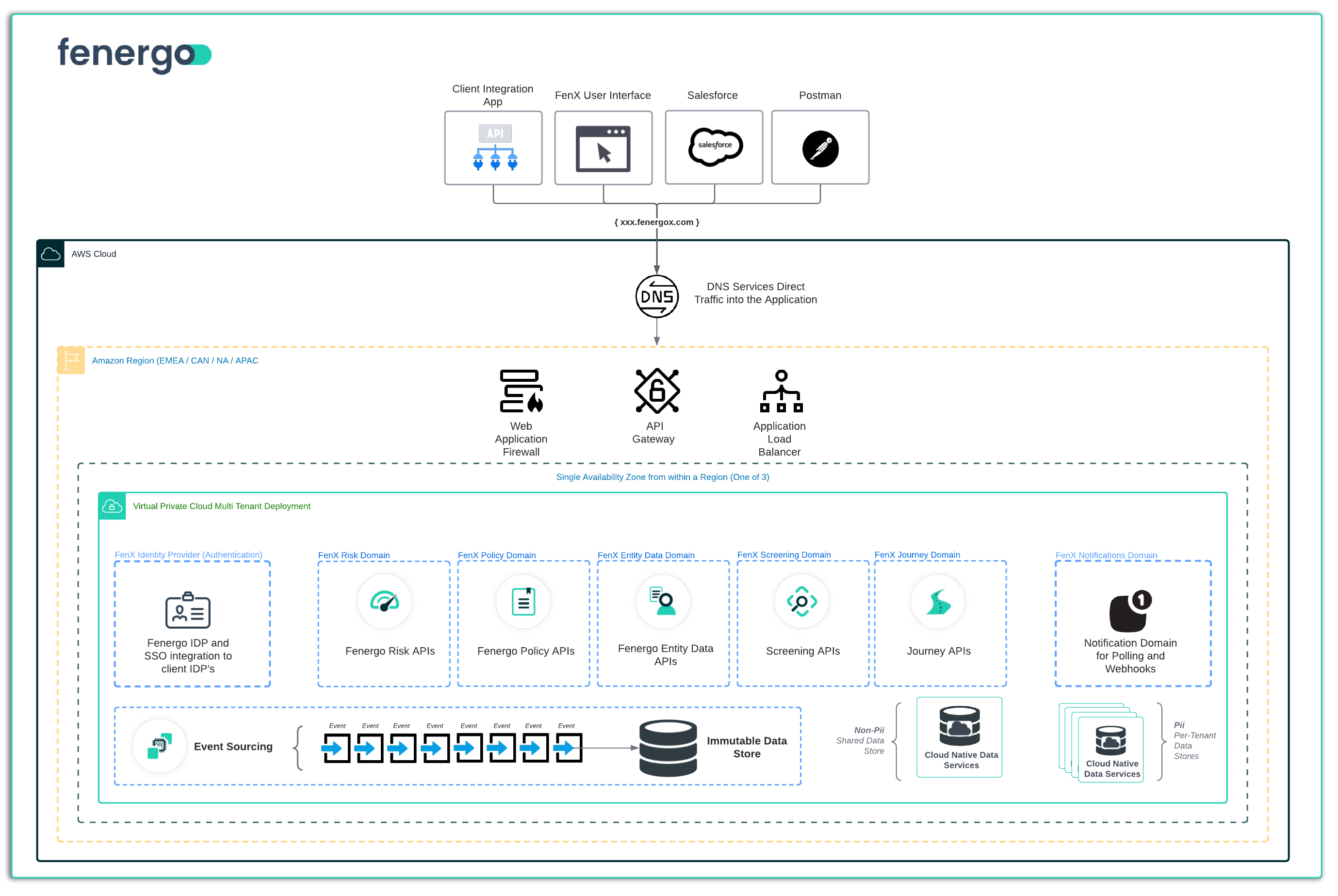Click the Screening APIs magnifier icon
The height and width of the screenshot is (896, 1338).
[801, 602]
